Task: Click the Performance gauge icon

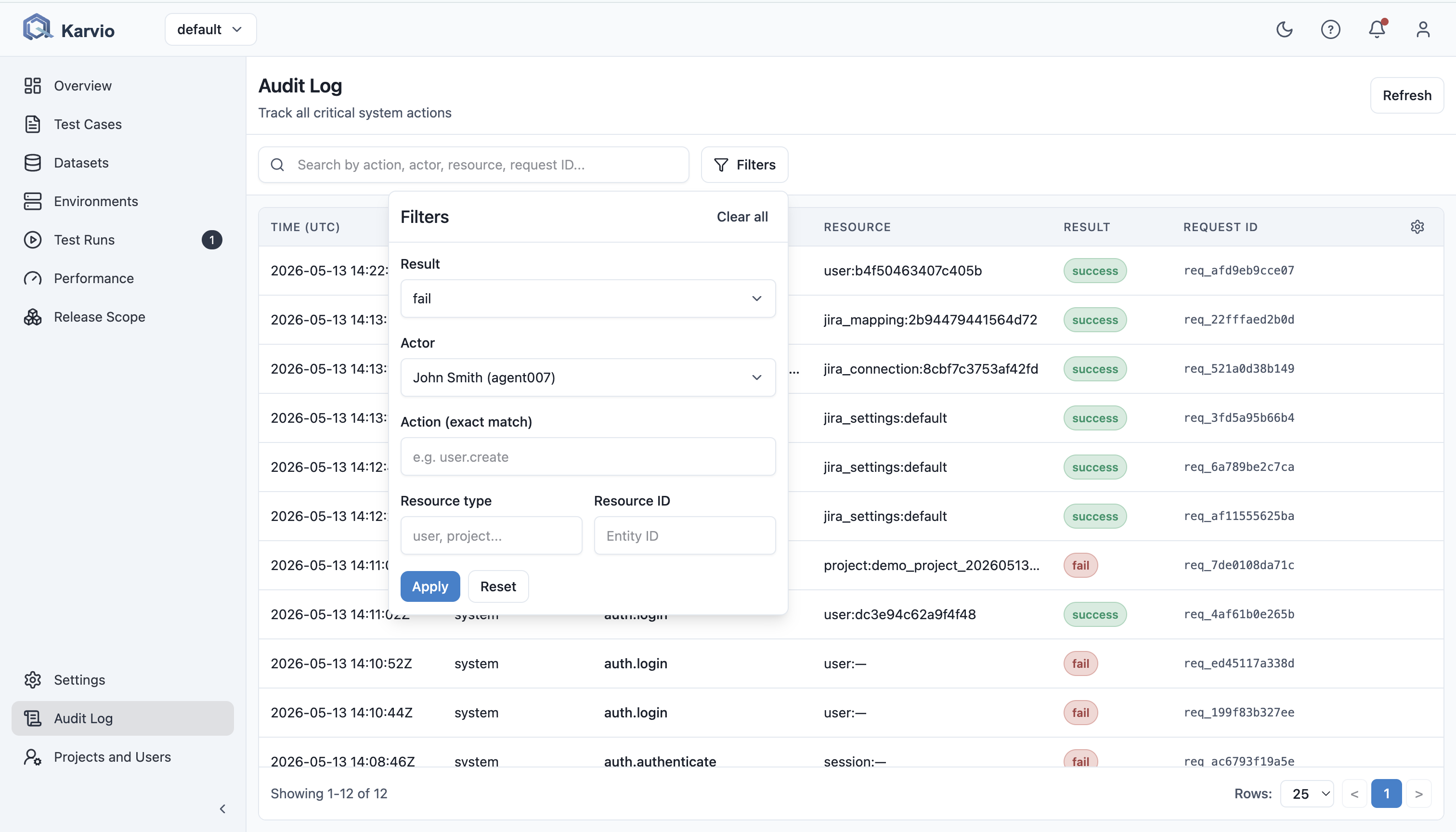Action: point(33,278)
